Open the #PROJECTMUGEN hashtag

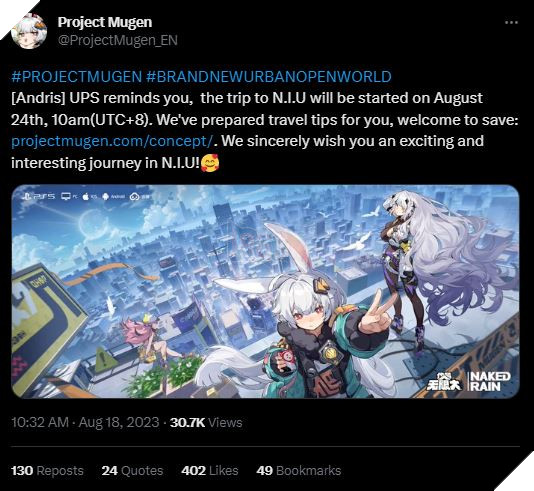tap(76, 77)
